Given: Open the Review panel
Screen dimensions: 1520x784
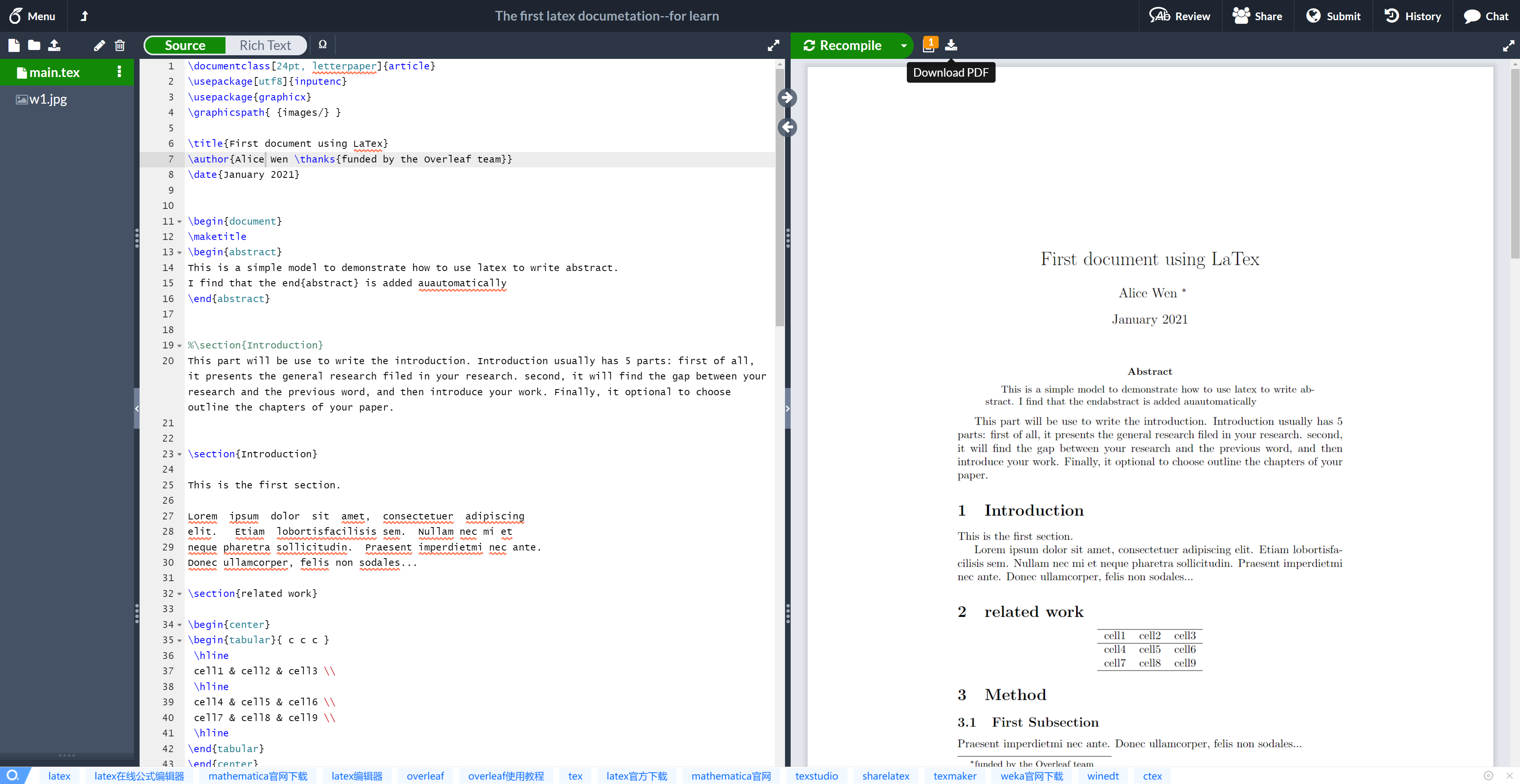Looking at the screenshot, I should [x=1180, y=16].
